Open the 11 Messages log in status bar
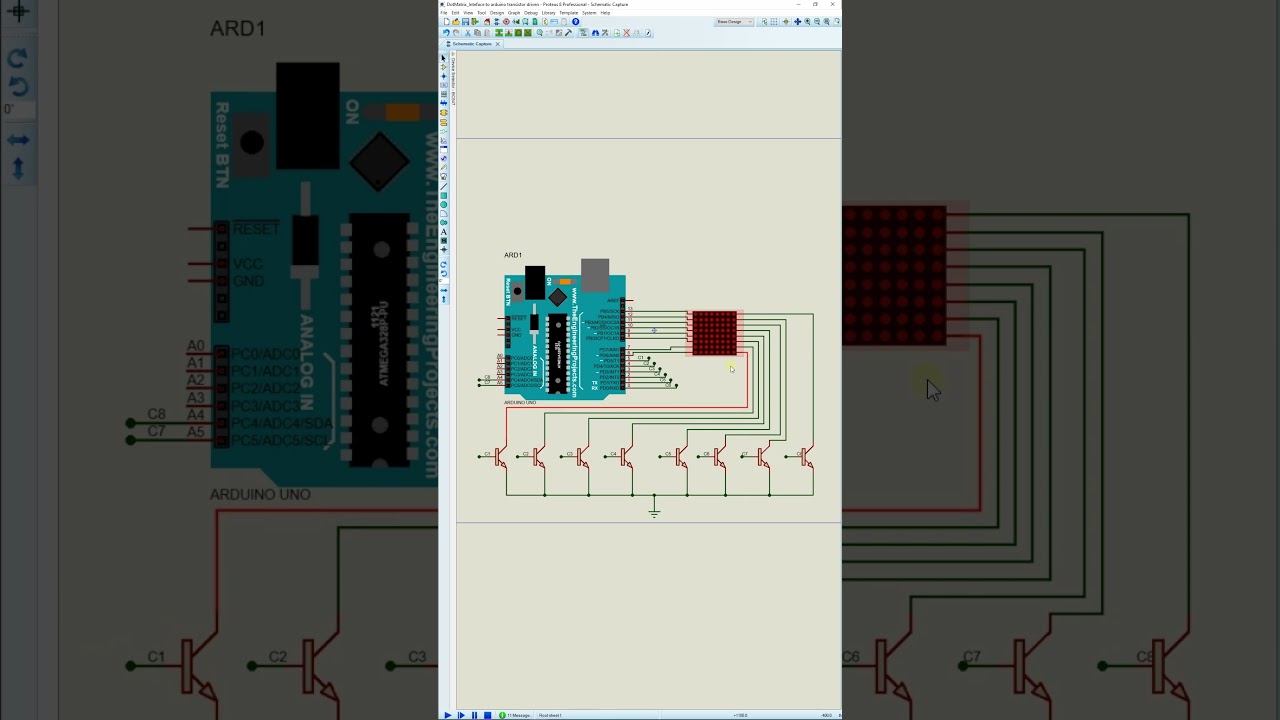1280x720 pixels. click(x=516, y=715)
